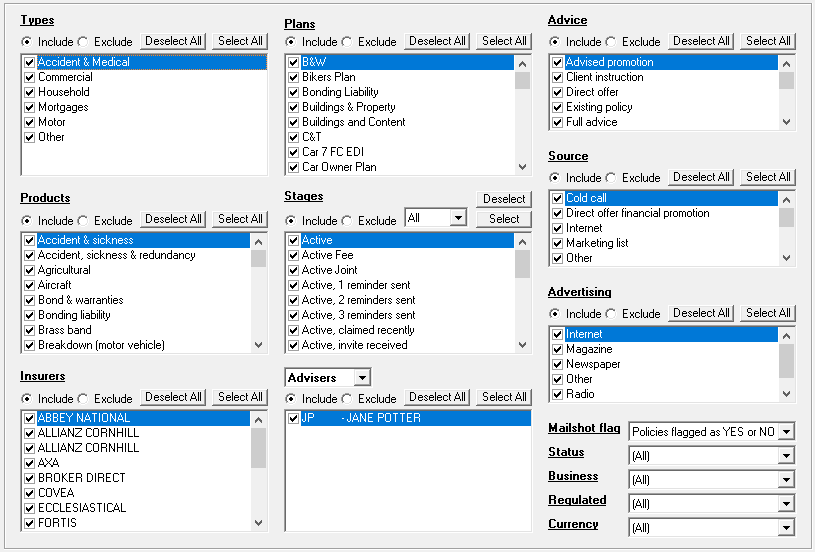
Task: Click Deselect All for Plans
Action: 437,41
